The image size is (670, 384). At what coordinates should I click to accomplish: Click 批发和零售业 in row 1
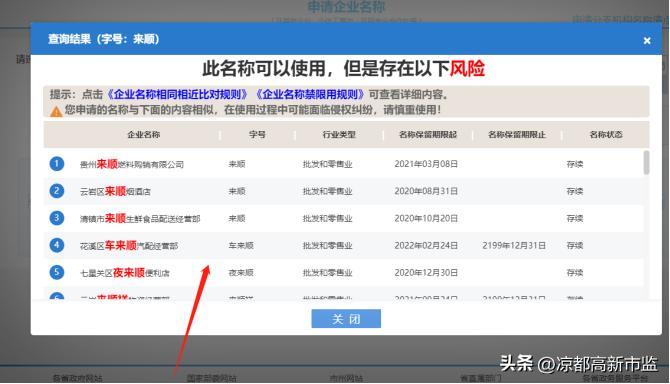(327, 164)
